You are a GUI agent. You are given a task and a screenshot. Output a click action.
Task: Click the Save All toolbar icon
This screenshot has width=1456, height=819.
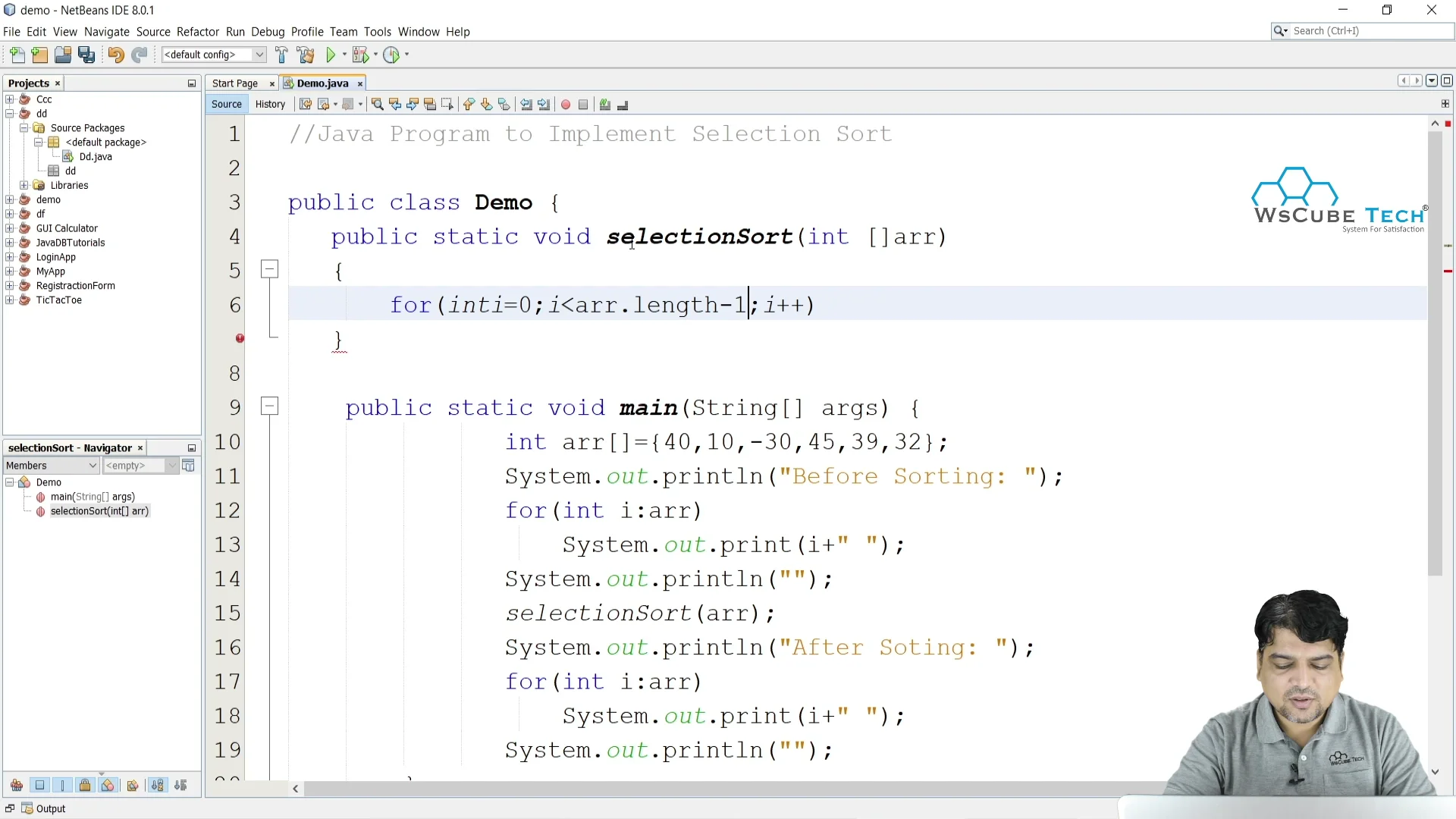86,55
